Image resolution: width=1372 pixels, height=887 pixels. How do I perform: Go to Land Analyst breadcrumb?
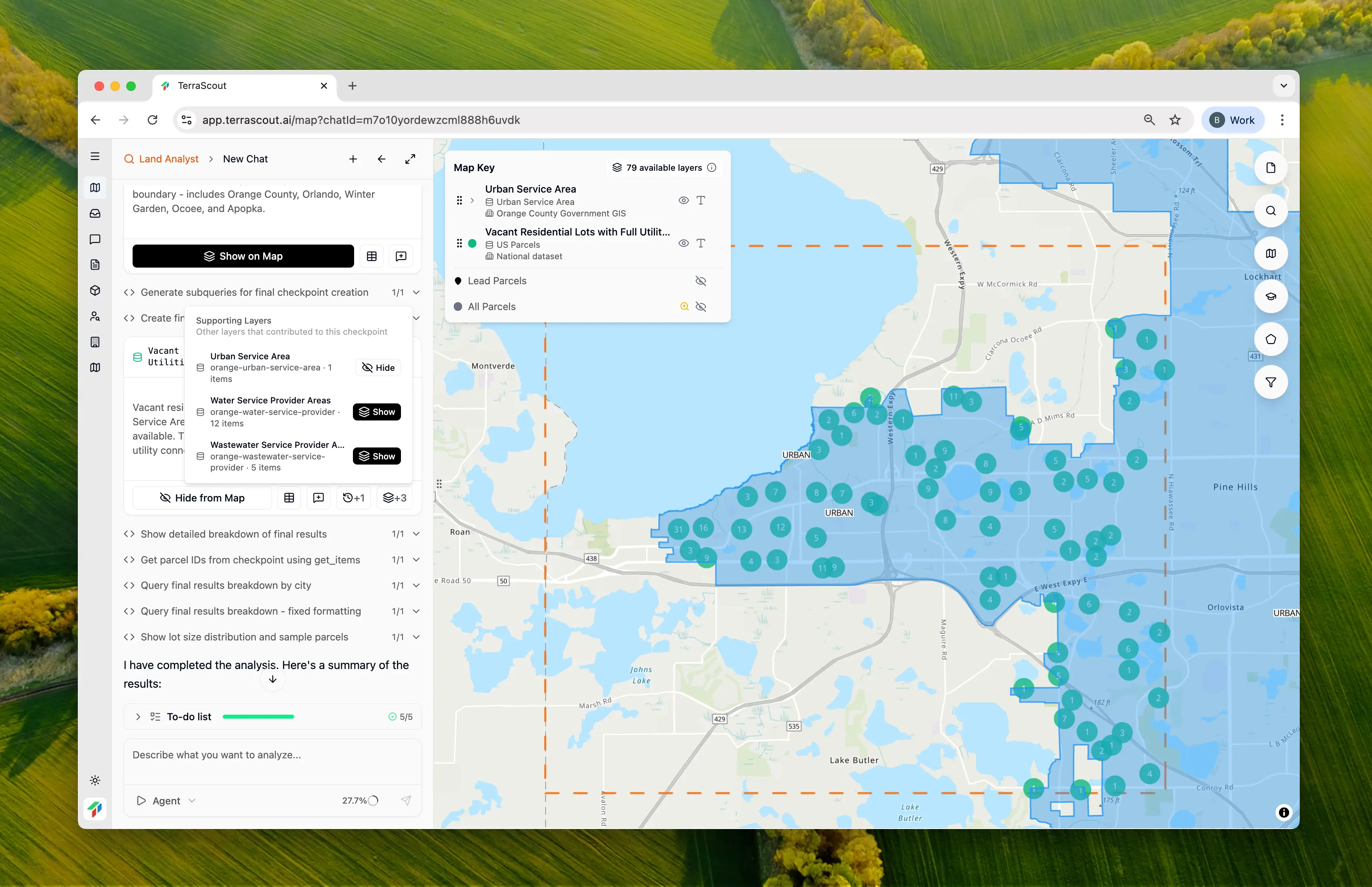[x=168, y=159]
